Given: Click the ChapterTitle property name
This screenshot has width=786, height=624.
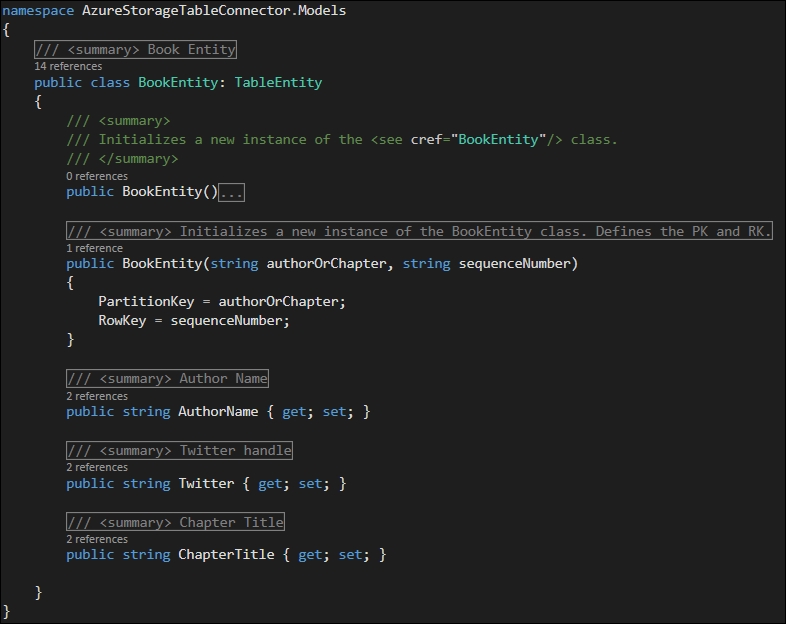Looking at the screenshot, I should coord(226,555).
